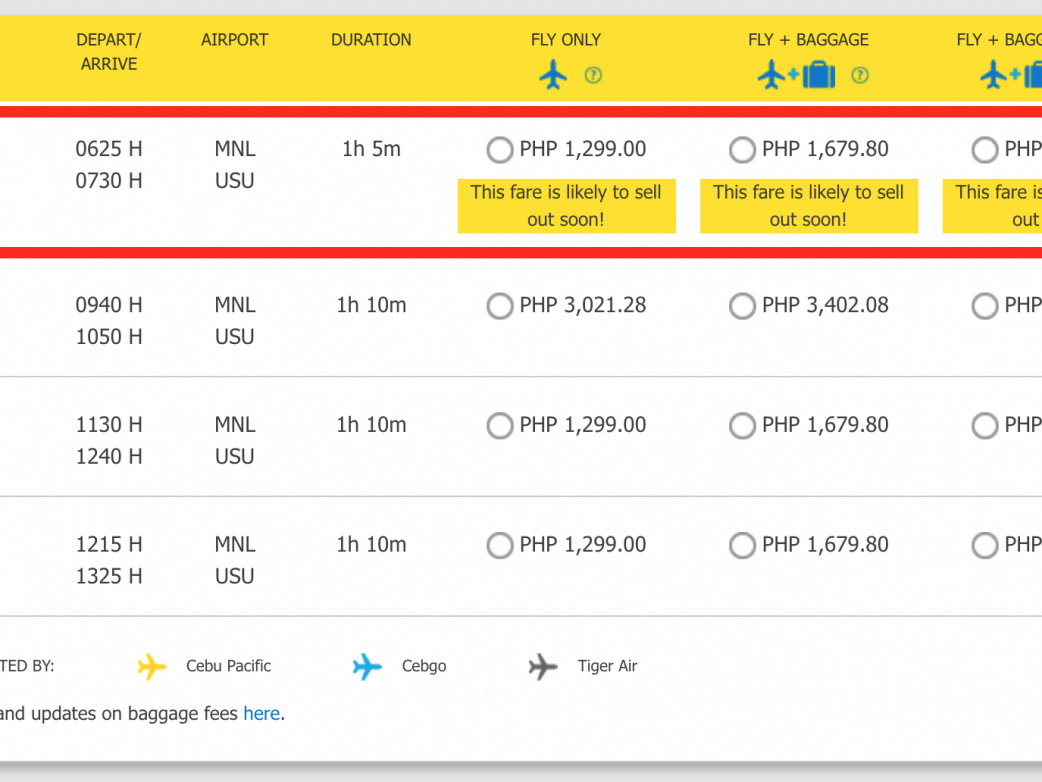Select Fly Only fare for 1215 H flight
Viewport: 1042px width, 782px height.
click(x=500, y=546)
